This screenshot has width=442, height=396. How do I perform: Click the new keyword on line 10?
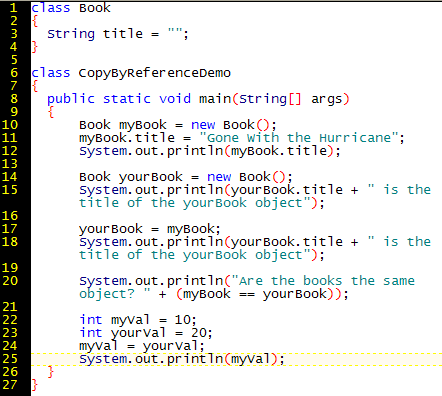(x=203, y=125)
